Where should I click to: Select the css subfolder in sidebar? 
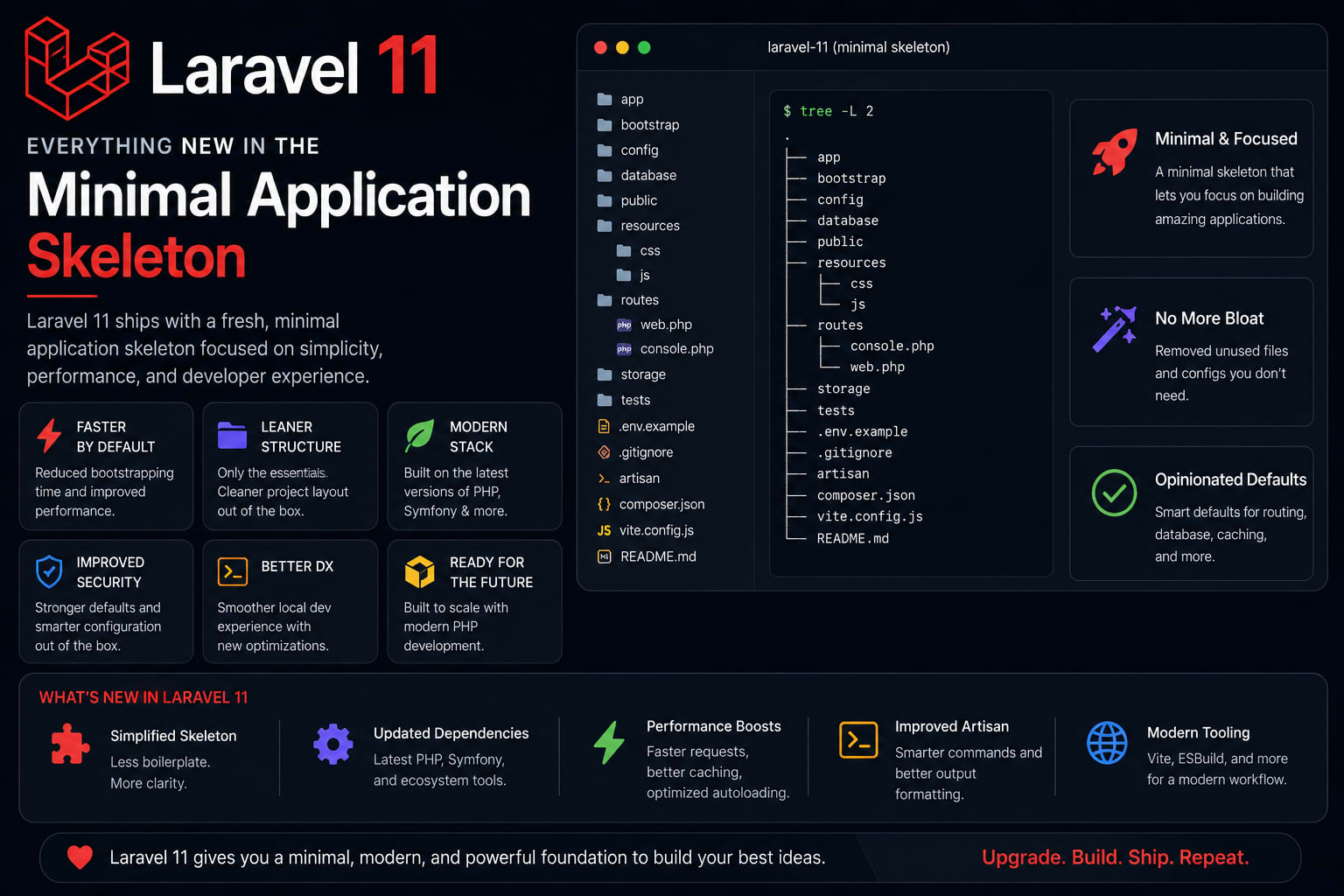click(638, 251)
